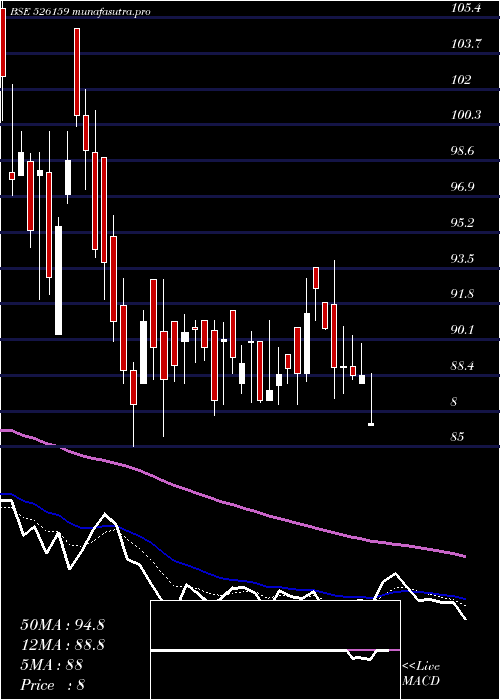Click the tall red candle near 103.7
The height and width of the screenshot is (700, 500).
(x=77, y=72)
